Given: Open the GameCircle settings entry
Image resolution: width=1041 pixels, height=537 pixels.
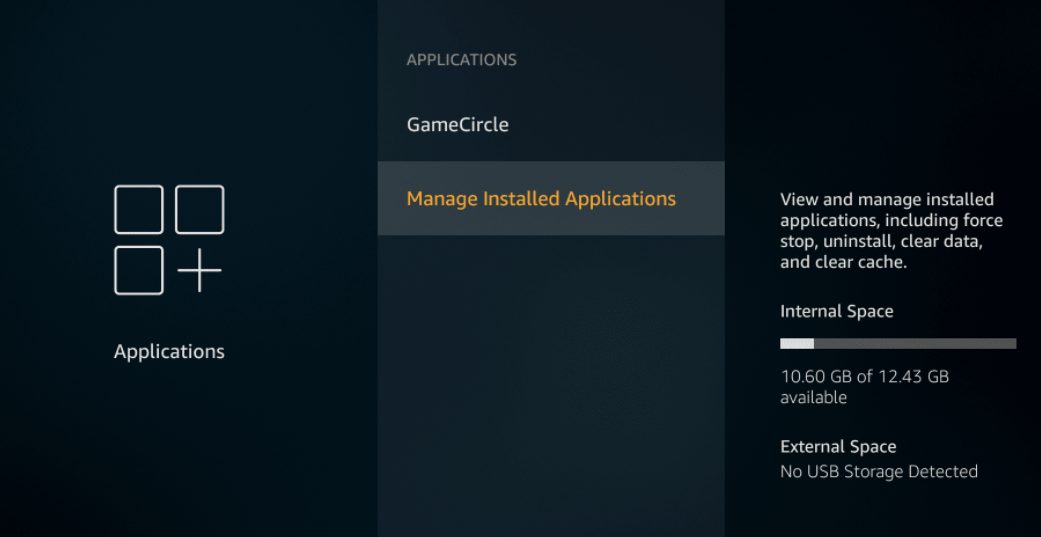Looking at the screenshot, I should click(551, 125).
